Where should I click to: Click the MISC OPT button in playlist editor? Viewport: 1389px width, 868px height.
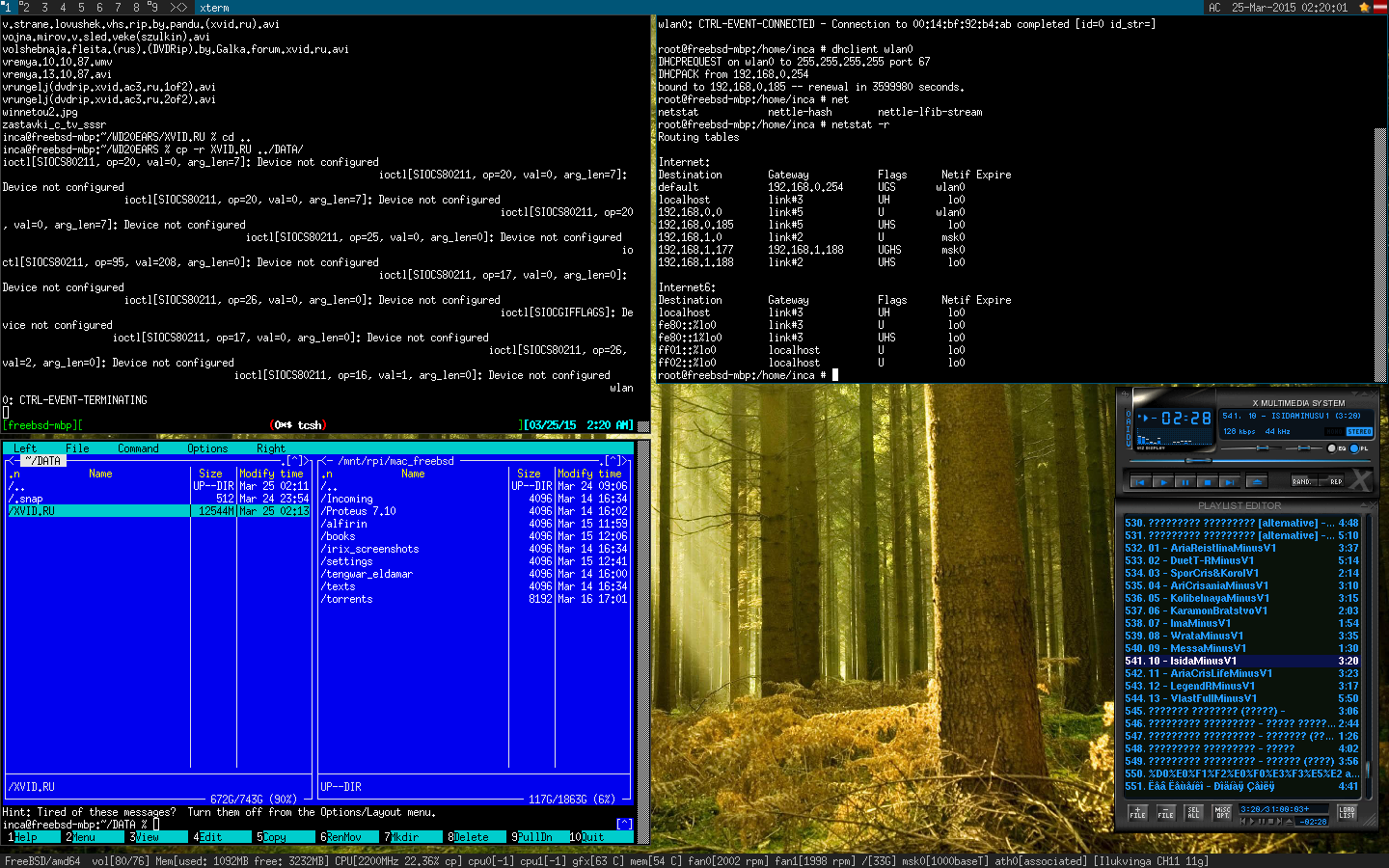click(x=1222, y=813)
